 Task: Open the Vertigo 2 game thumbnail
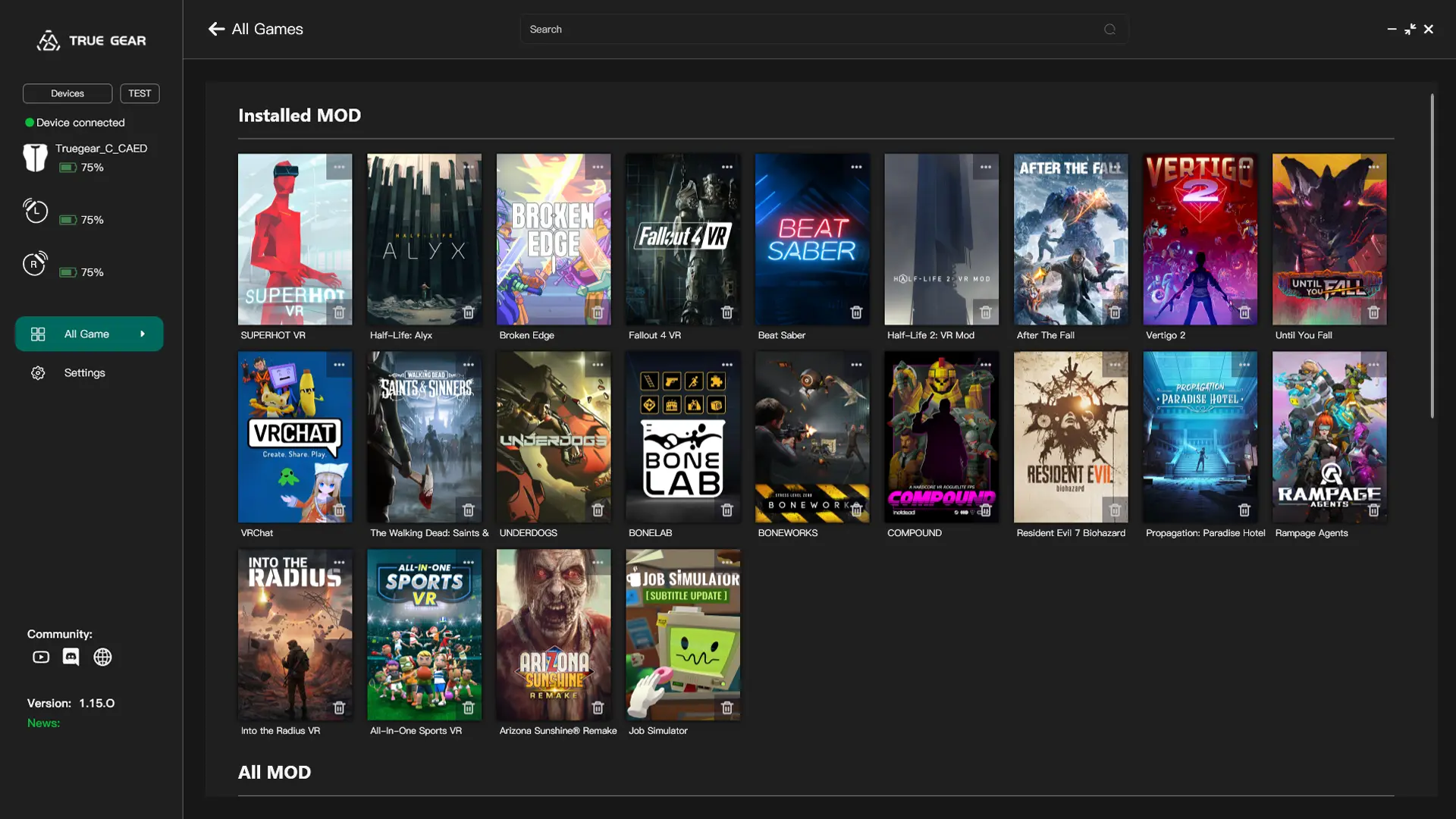tap(1200, 240)
